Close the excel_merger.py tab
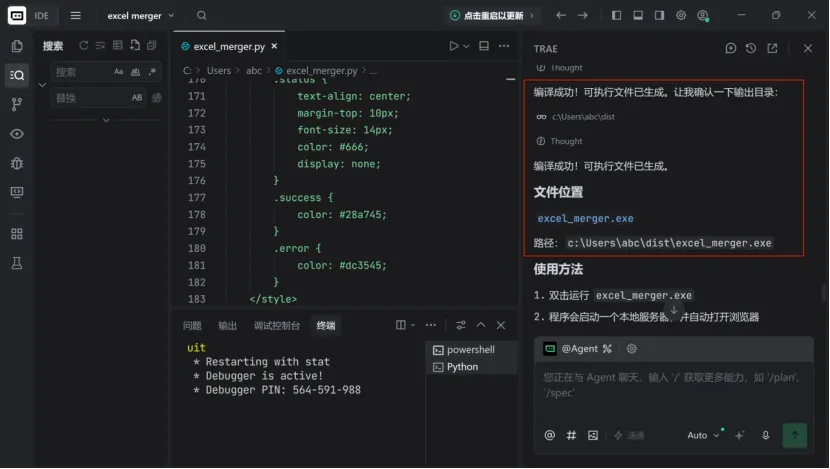 274,46
